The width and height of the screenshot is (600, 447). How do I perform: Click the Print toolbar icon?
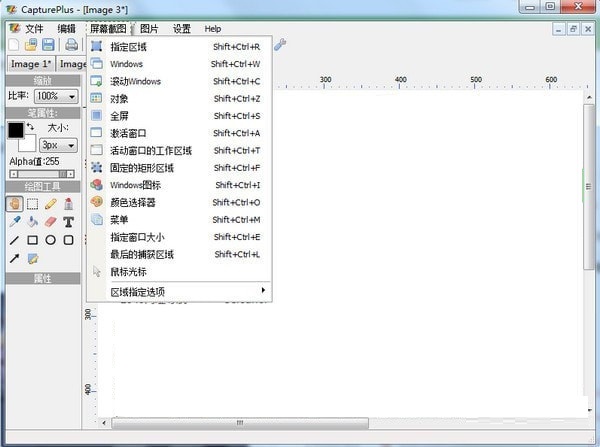(72, 45)
